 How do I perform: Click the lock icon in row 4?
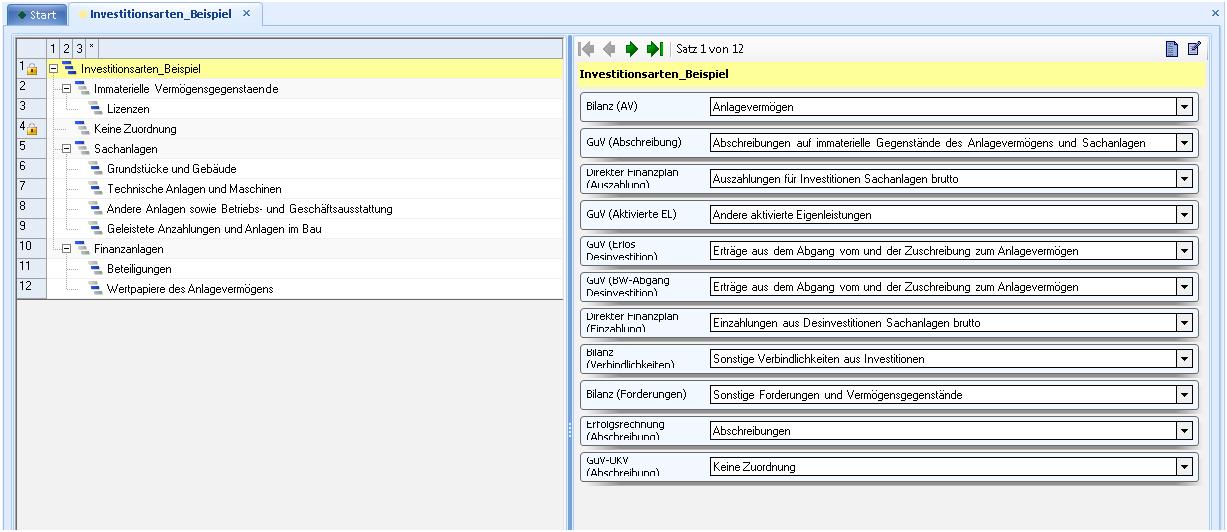(32, 130)
